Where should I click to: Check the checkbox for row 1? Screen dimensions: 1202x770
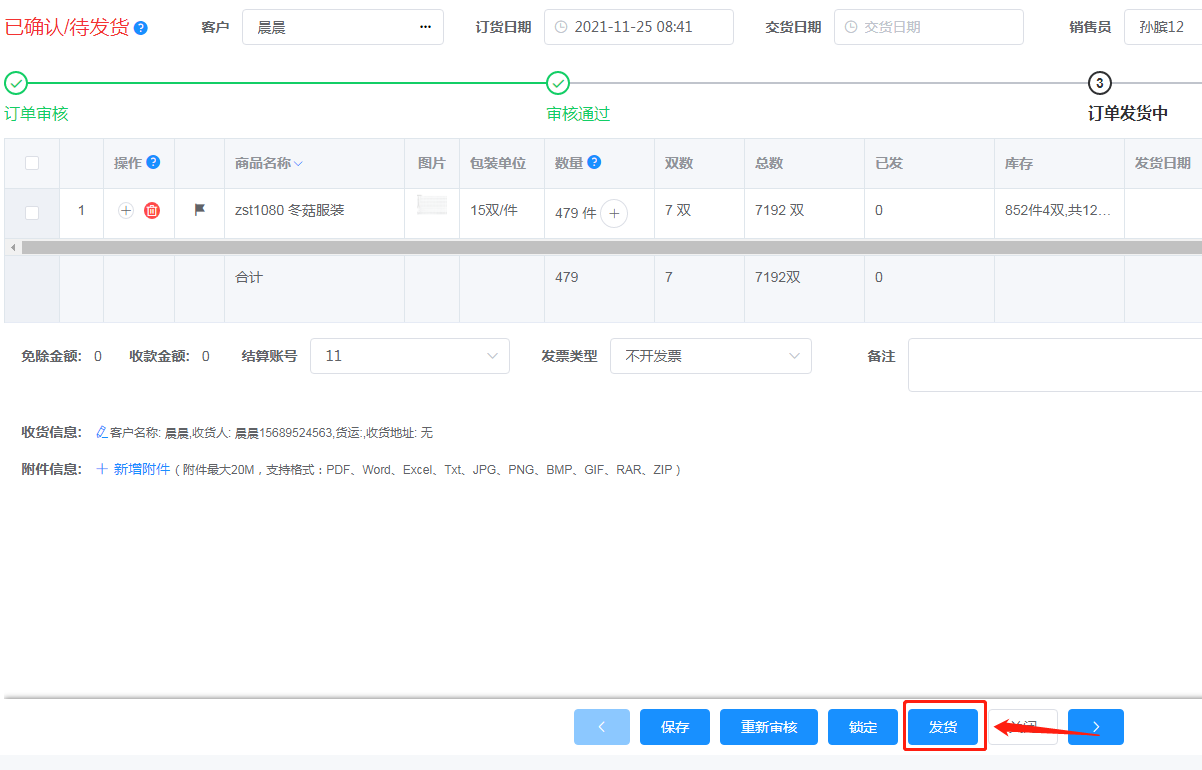pos(32,212)
